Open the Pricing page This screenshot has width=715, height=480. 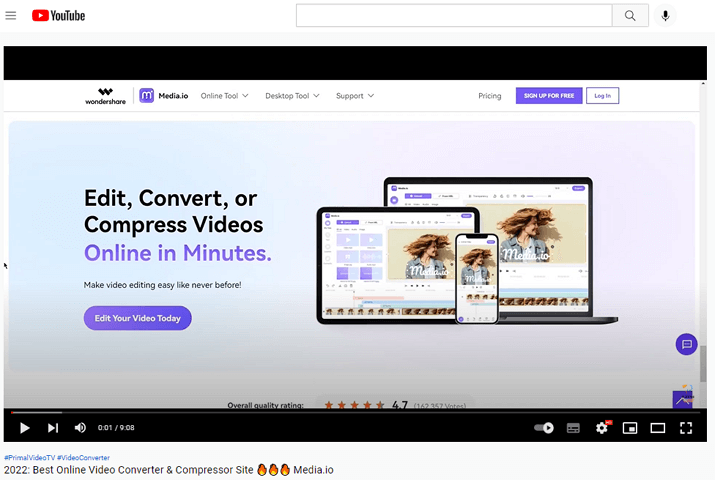490,96
